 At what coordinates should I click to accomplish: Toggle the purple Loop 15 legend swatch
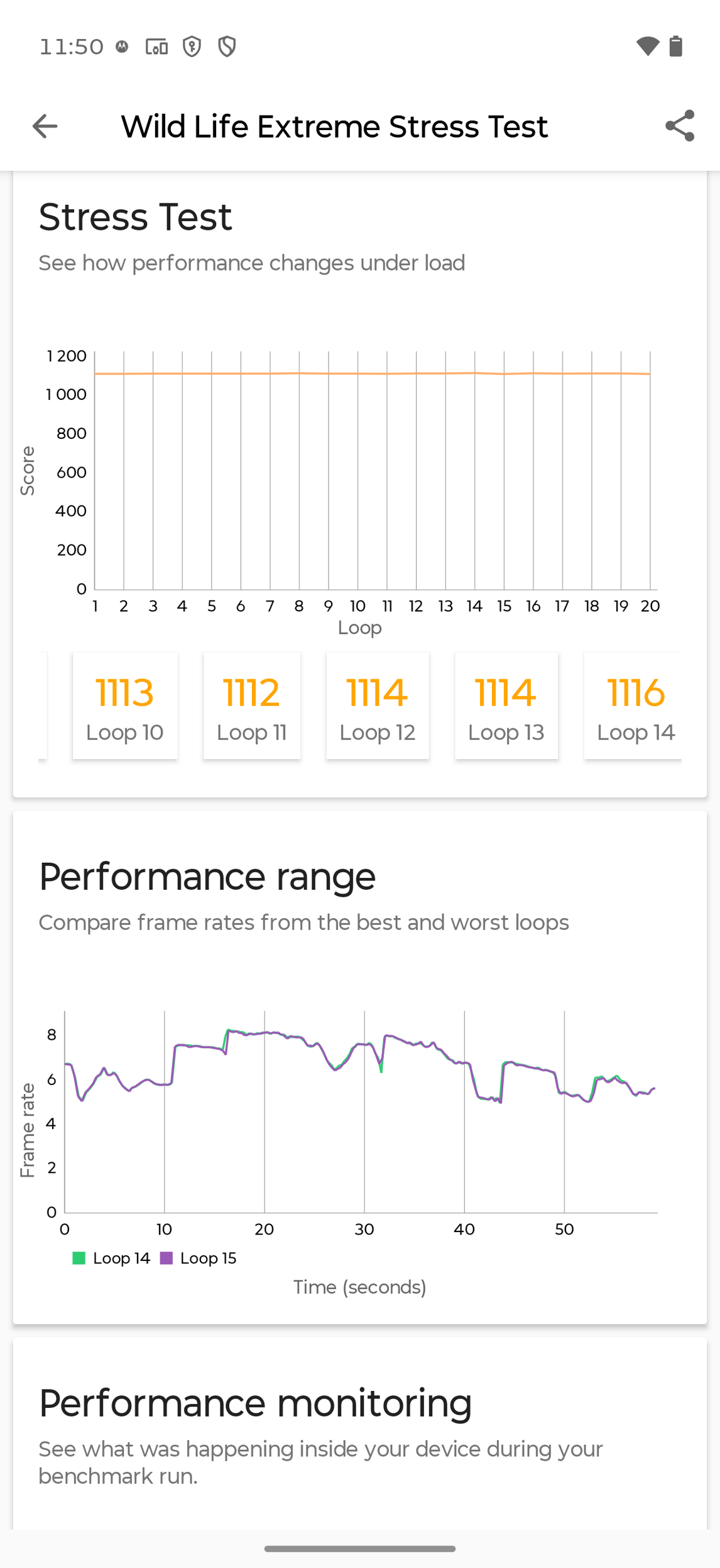(x=166, y=1258)
